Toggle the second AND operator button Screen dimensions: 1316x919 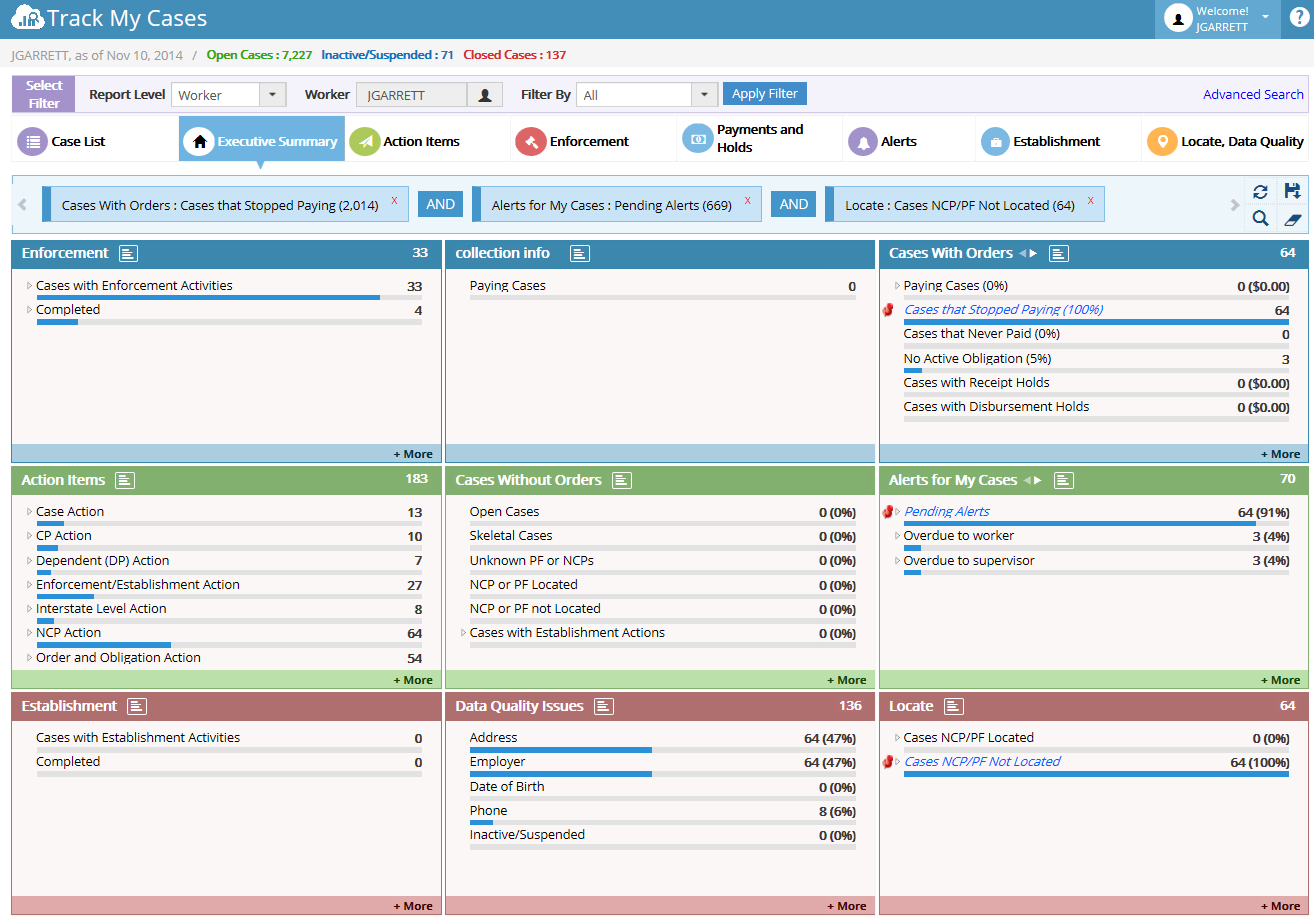pyautogui.click(x=794, y=204)
